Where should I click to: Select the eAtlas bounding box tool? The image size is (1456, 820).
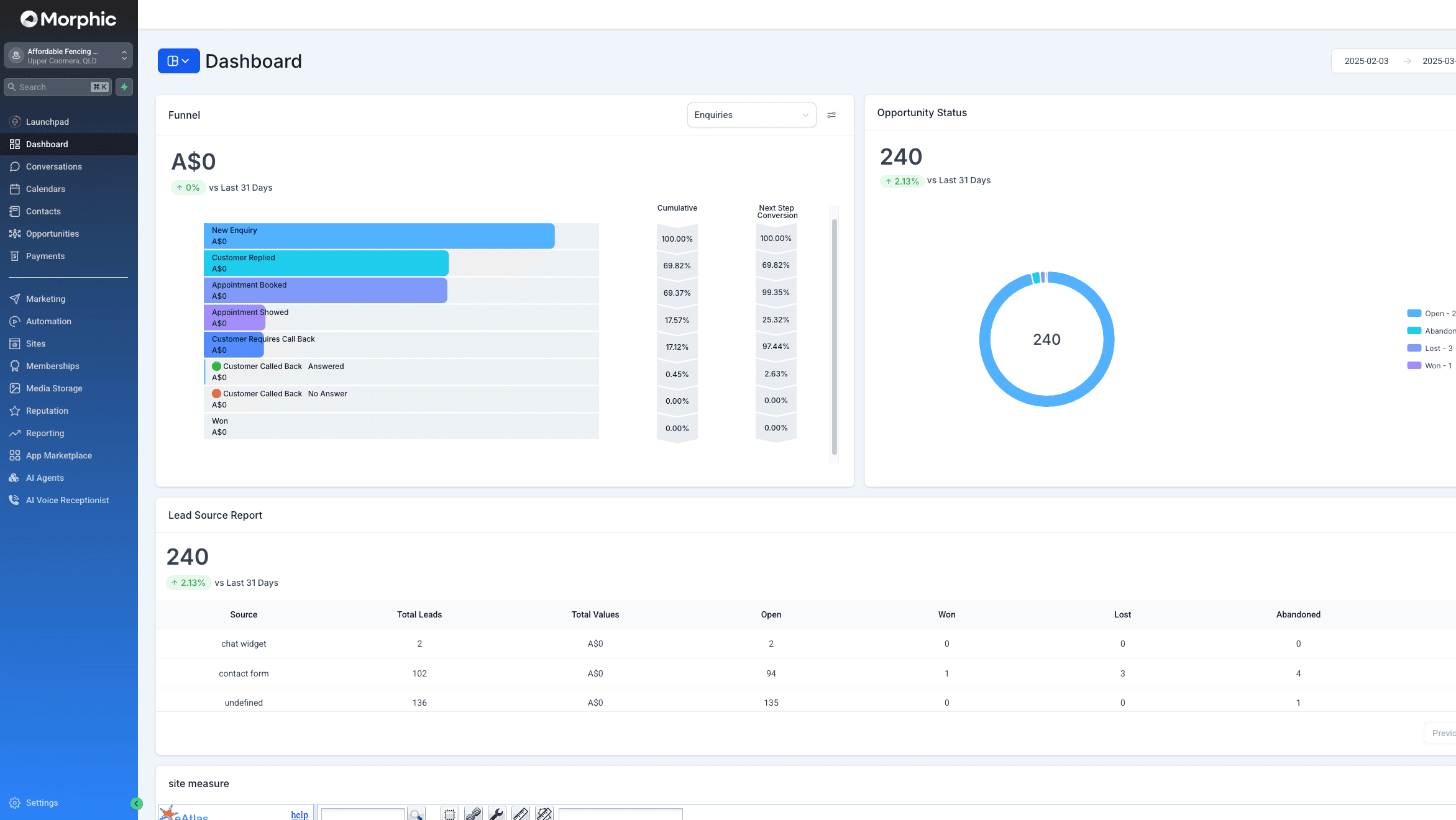point(450,814)
